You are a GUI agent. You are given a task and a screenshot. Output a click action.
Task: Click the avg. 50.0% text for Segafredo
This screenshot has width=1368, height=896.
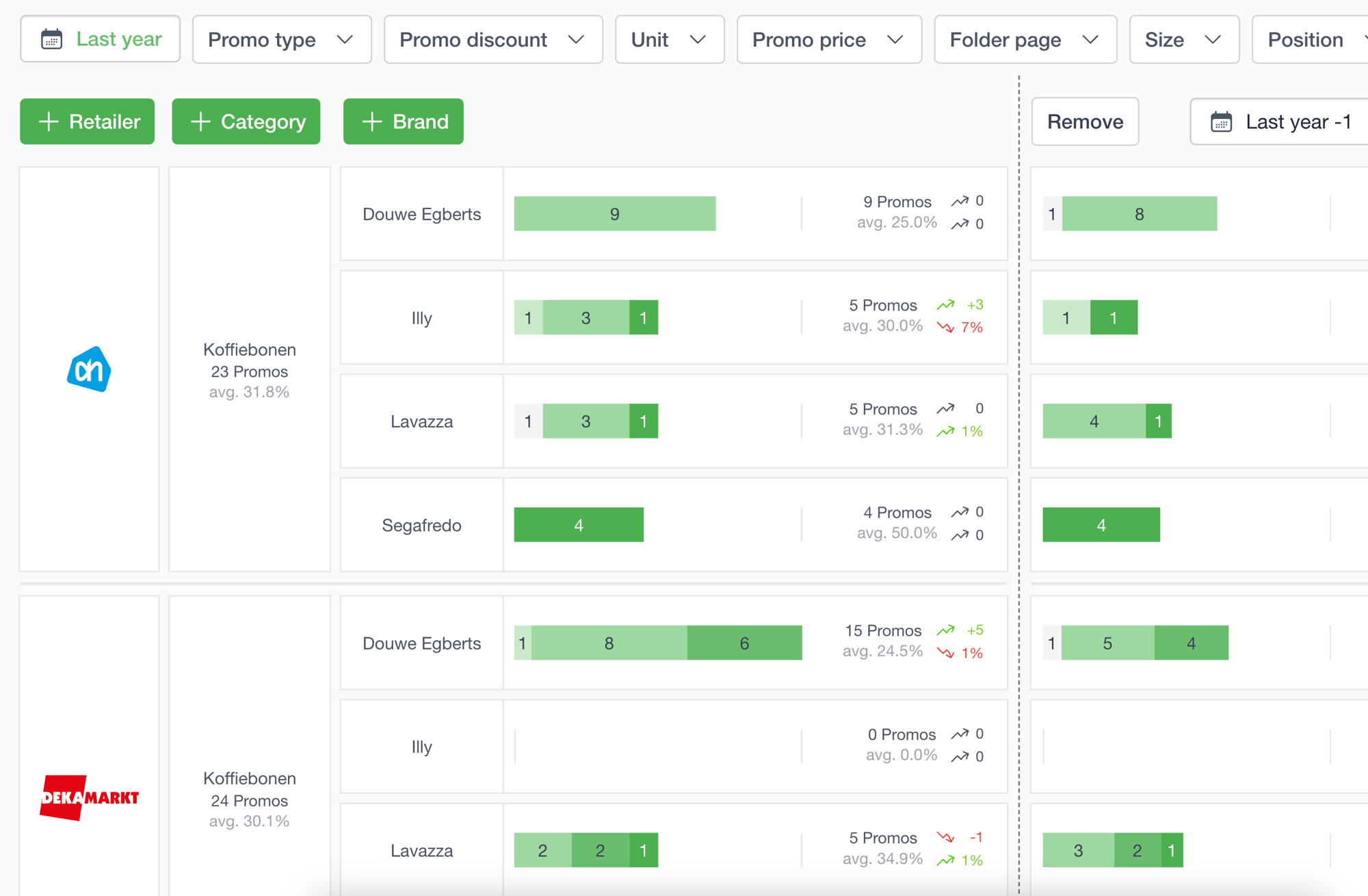point(897,533)
